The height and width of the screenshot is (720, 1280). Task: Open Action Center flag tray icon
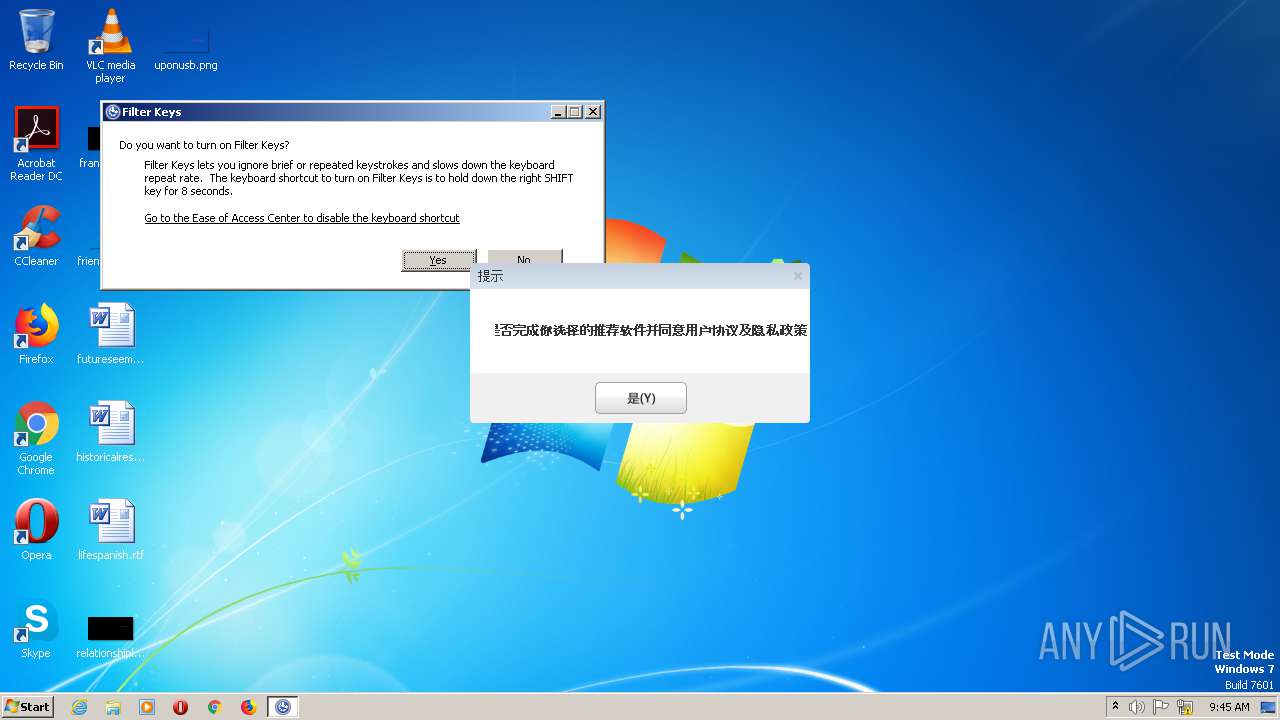click(x=1162, y=707)
